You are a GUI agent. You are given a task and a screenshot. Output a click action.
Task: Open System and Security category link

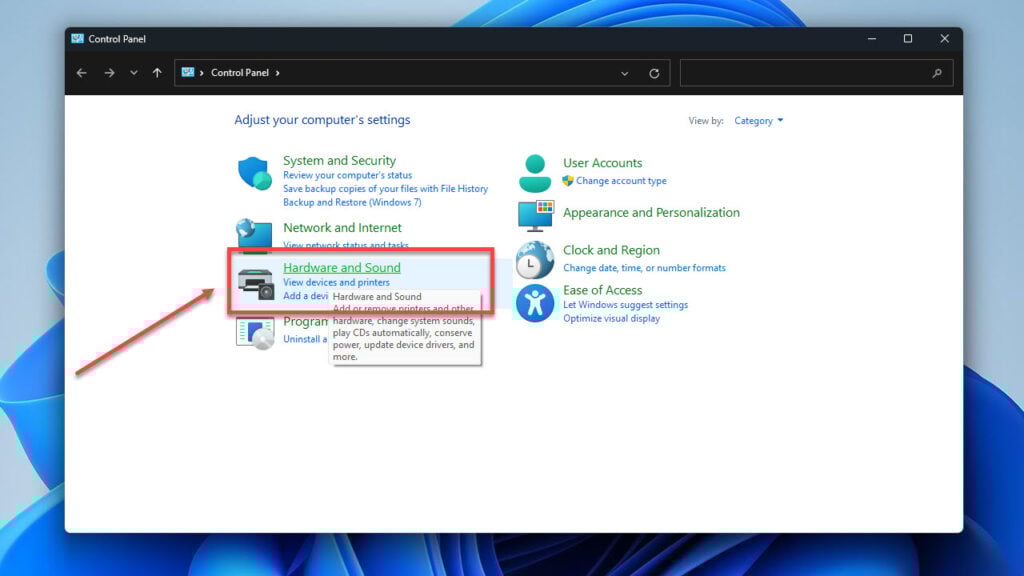(339, 161)
